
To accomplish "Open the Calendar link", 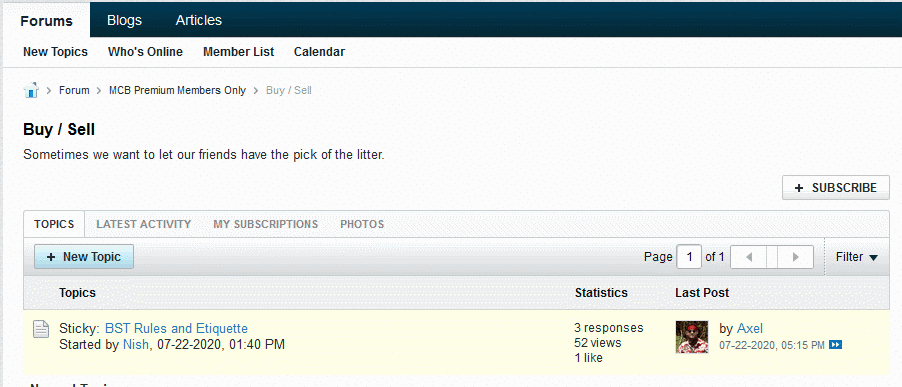I will [319, 52].
